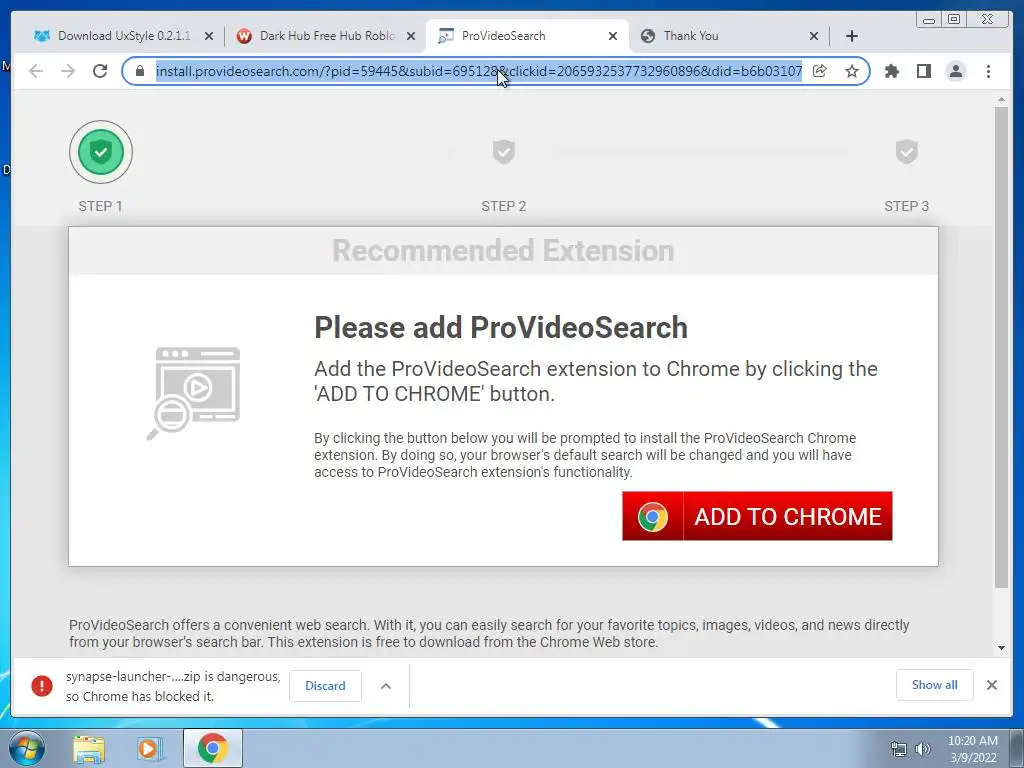Open the network tray icon
The width and height of the screenshot is (1024, 768).
pos(899,749)
